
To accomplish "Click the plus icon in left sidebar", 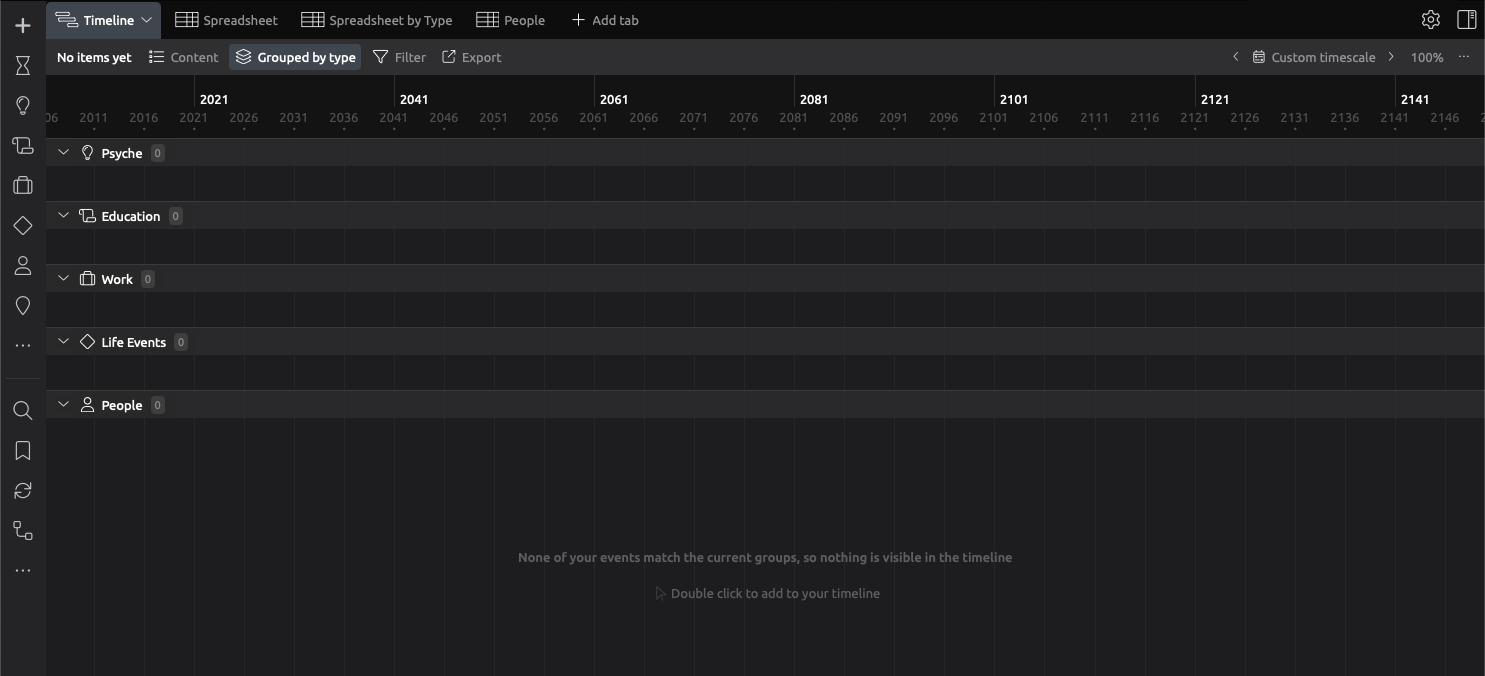I will (x=23, y=26).
